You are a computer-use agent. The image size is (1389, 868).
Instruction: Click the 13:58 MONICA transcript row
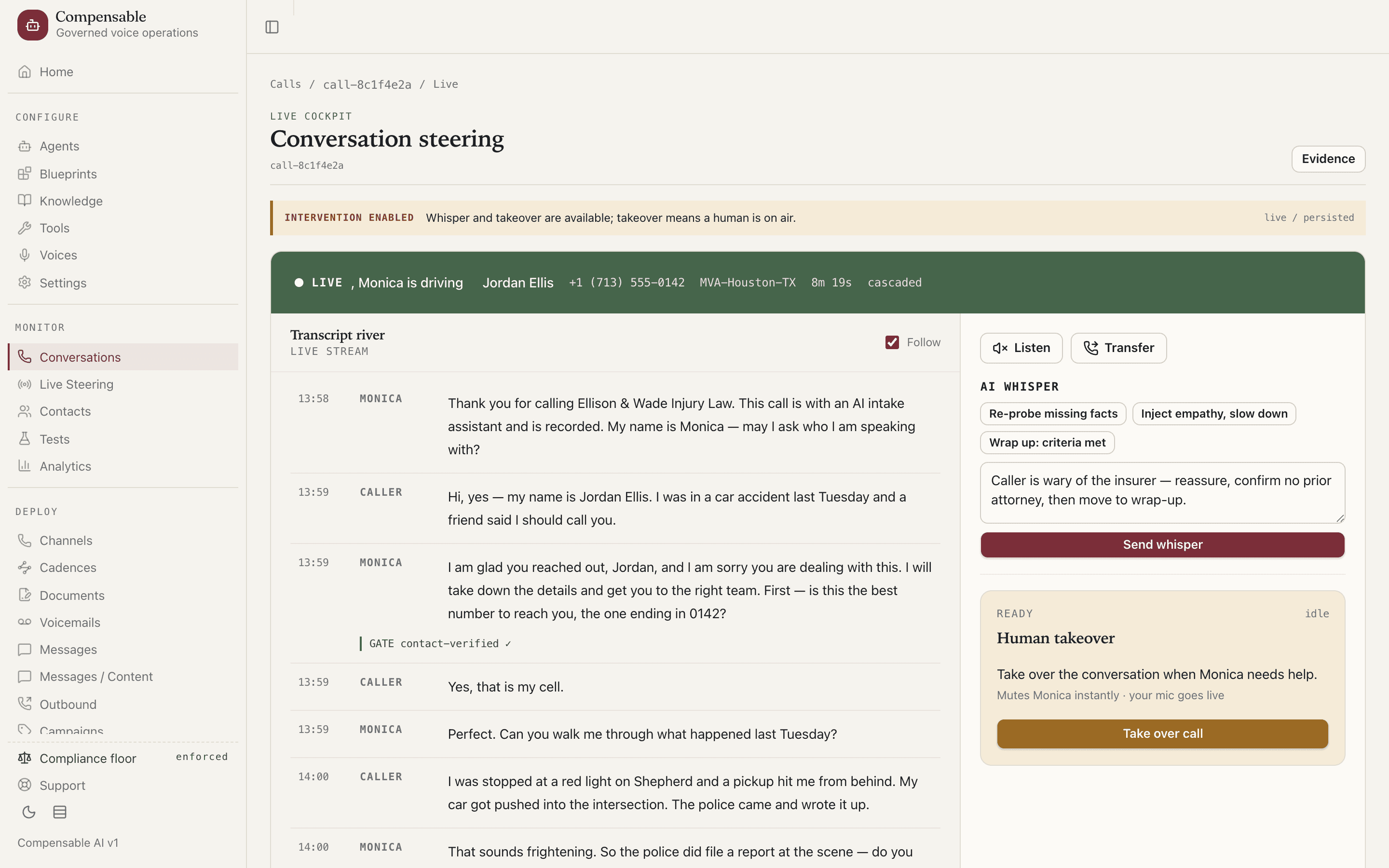[615, 426]
